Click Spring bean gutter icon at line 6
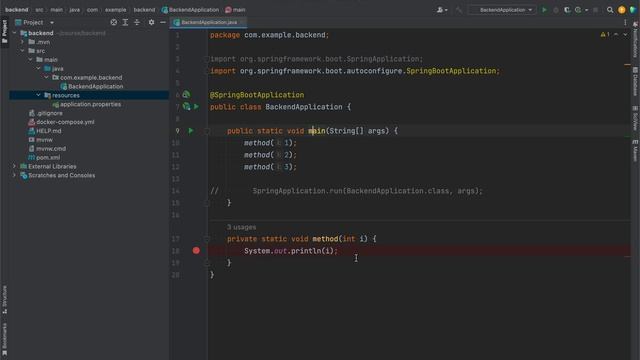The height and width of the screenshot is (360, 640). [x=186, y=95]
